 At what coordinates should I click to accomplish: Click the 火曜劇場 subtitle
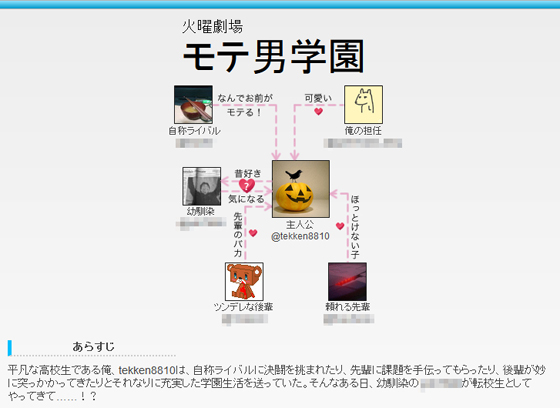212,26
